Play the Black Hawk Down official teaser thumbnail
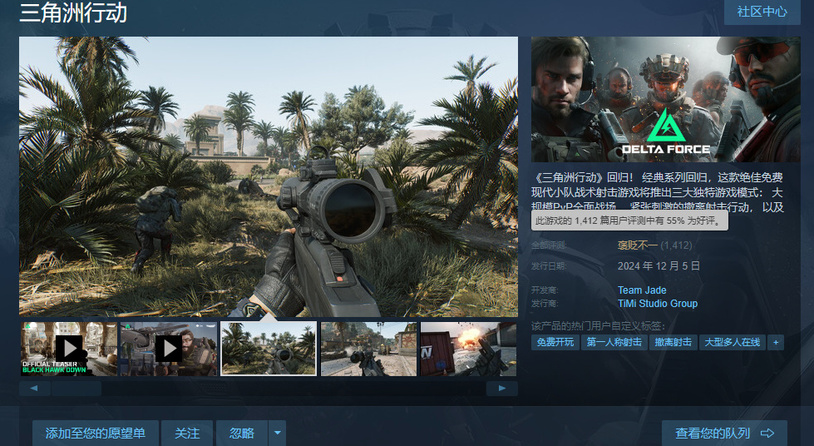814x446 pixels. (x=69, y=348)
